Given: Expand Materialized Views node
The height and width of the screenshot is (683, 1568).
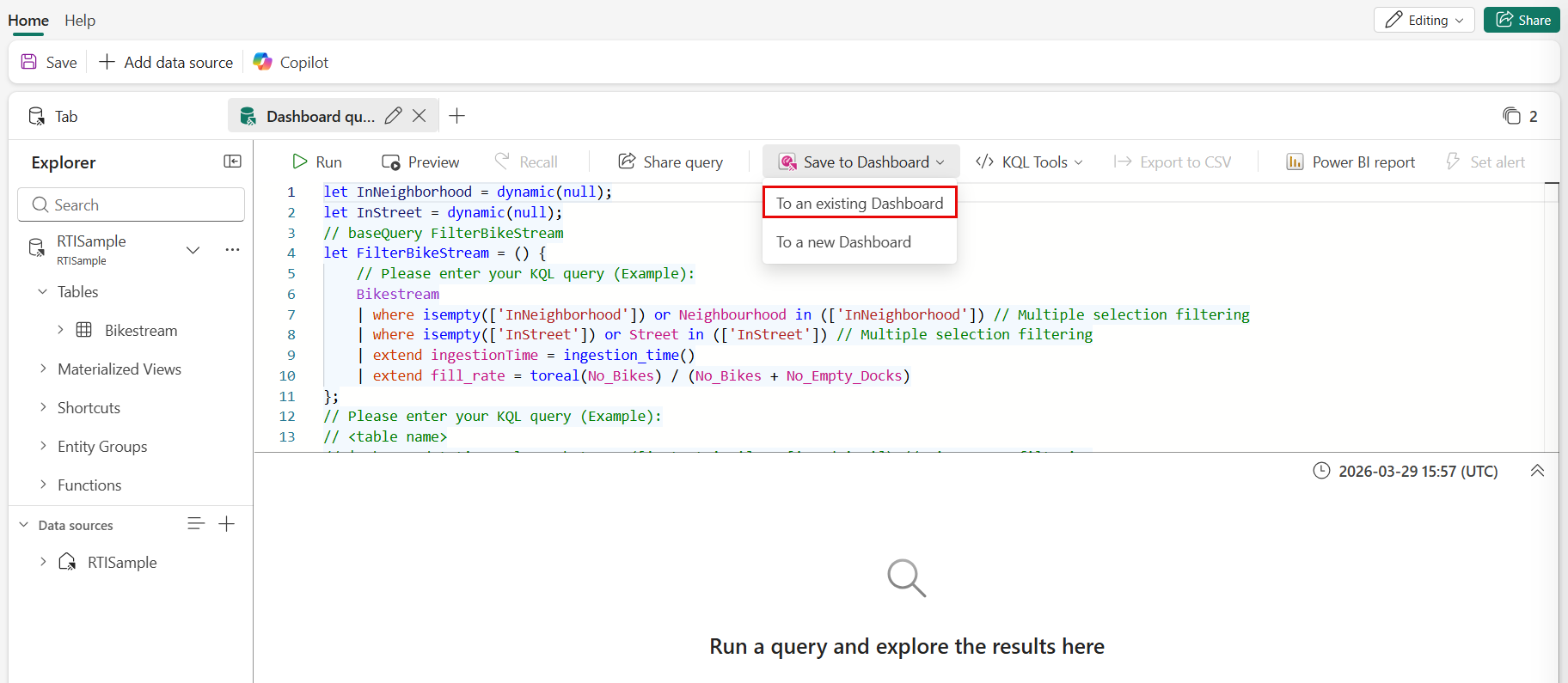Looking at the screenshot, I should click(x=43, y=369).
